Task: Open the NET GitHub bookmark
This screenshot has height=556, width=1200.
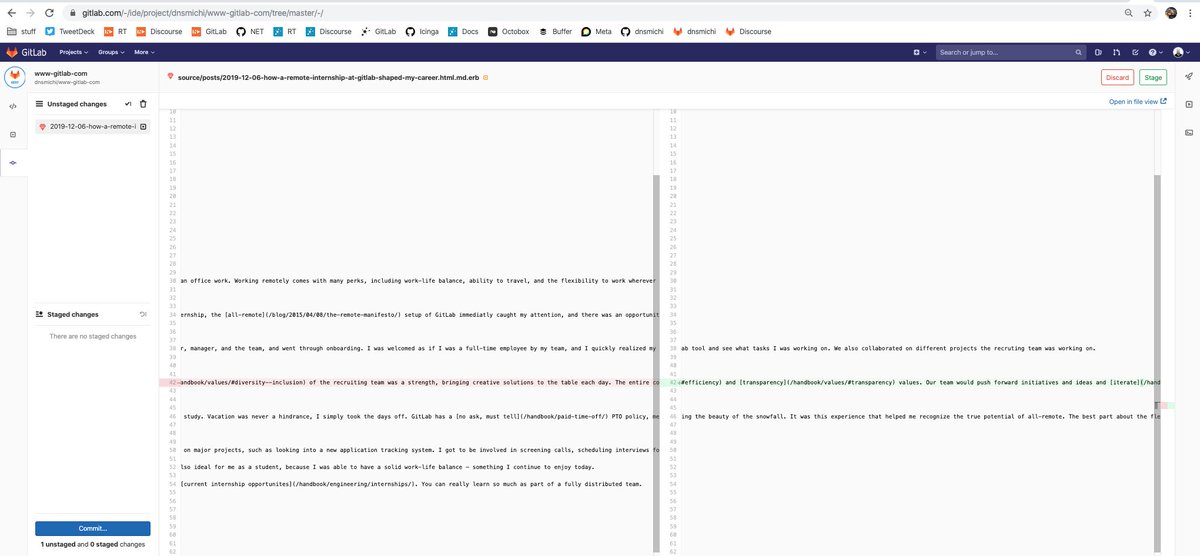Action: (250, 31)
